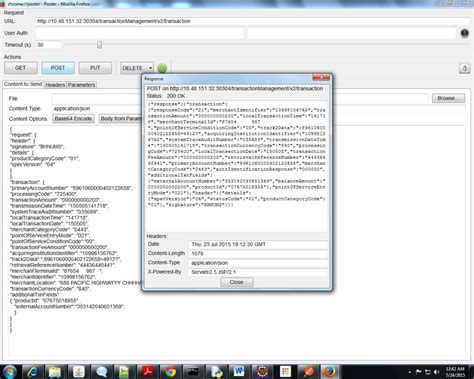Viewport: 474px width, 379px height.
Task: Switch to the Headers tab
Action: coord(55,85)
